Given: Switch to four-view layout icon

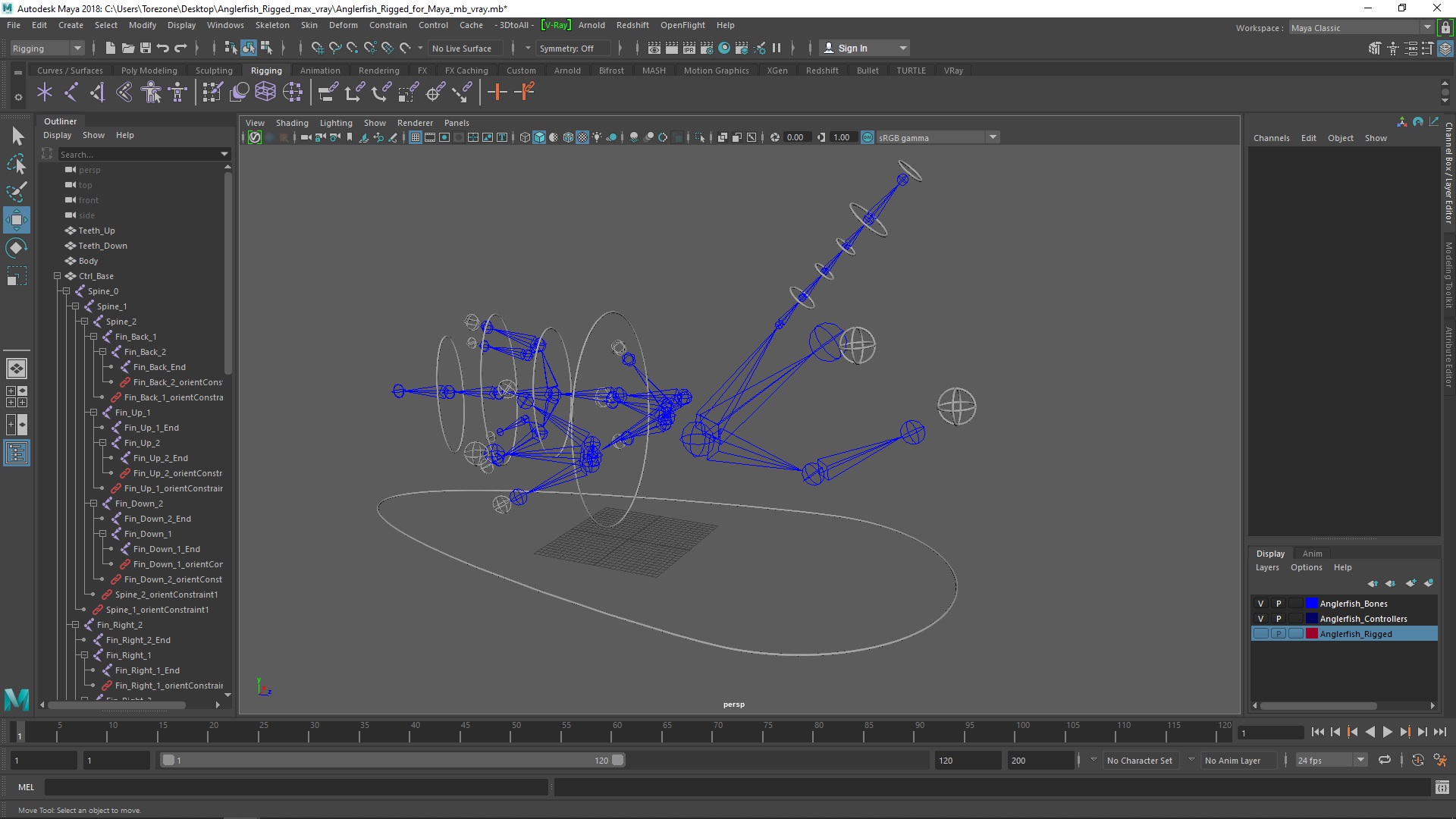Looking at the screenshot, I should click(17, 397).
